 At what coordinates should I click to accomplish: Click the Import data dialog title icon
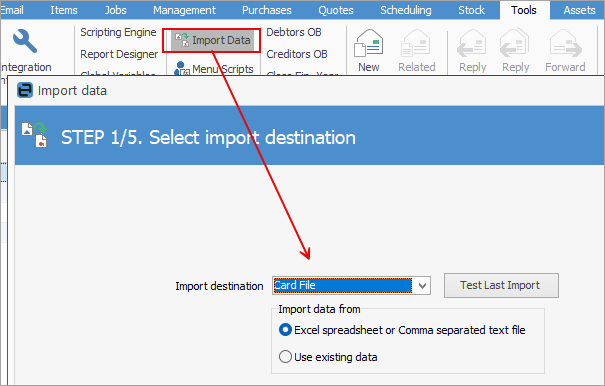pyautogui.click(x=25, y=90)
